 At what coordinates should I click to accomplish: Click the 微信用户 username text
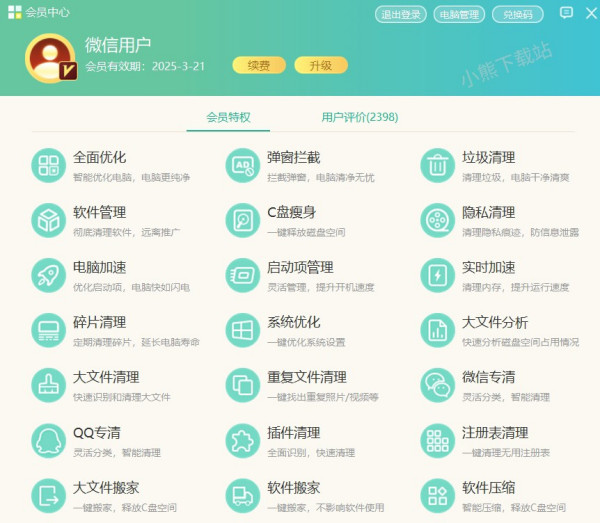tap(118, 45)
